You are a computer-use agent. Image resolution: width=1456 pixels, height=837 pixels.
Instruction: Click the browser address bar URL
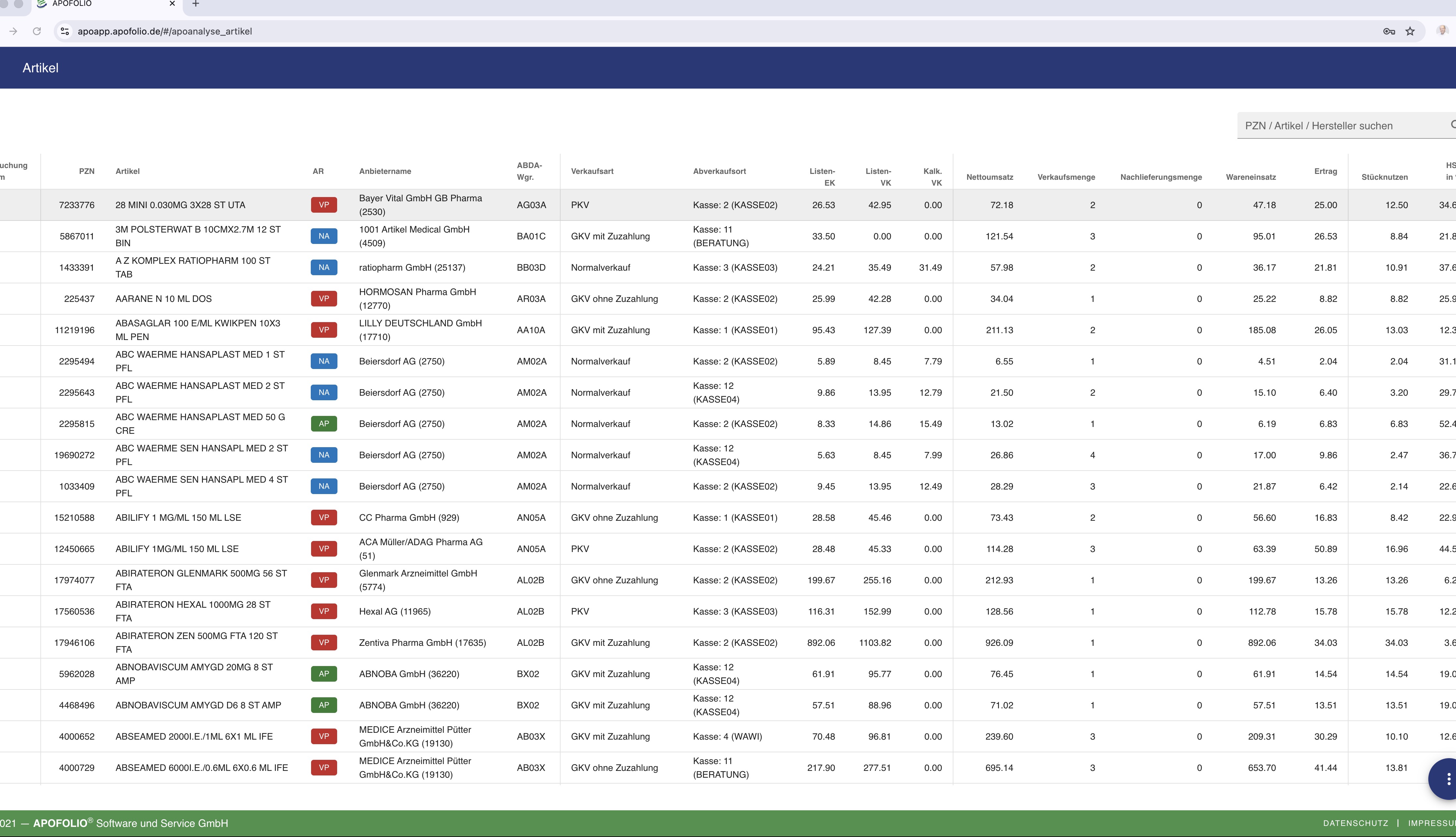[x=165, y=31]
